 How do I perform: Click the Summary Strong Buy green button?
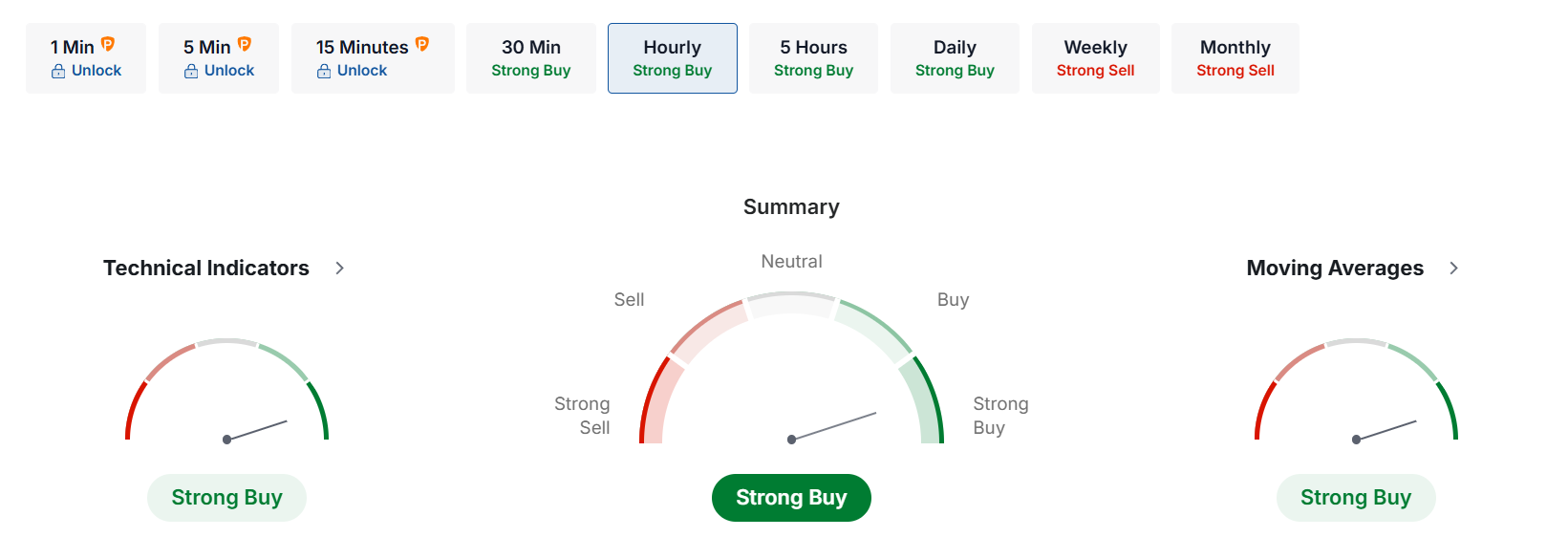pyautogui.click(x=791, y=498)
